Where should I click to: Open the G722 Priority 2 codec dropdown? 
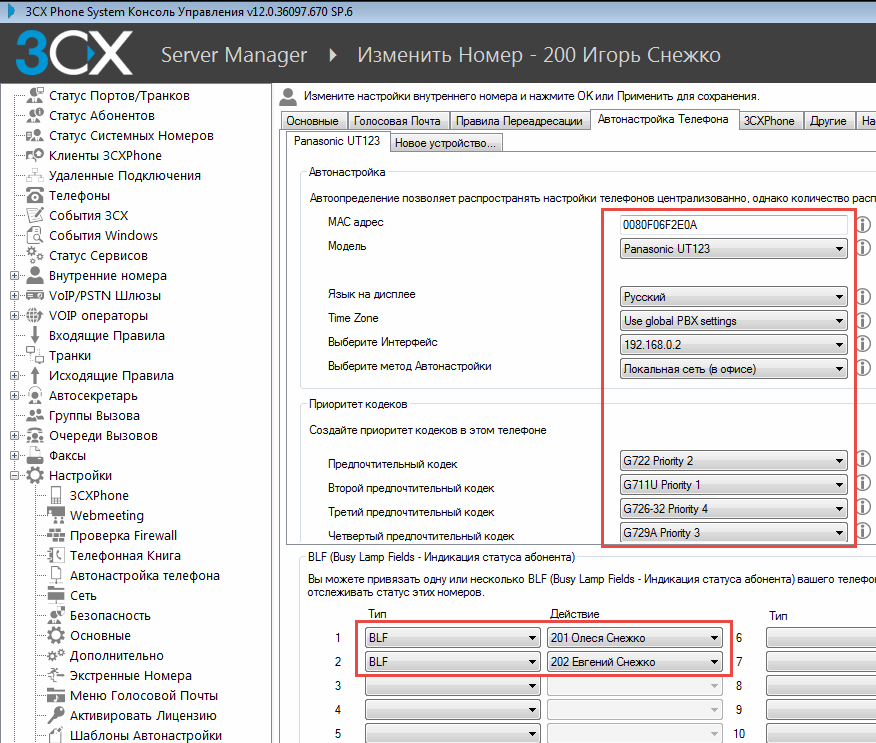pyautogui.click(x=734, y=461)
